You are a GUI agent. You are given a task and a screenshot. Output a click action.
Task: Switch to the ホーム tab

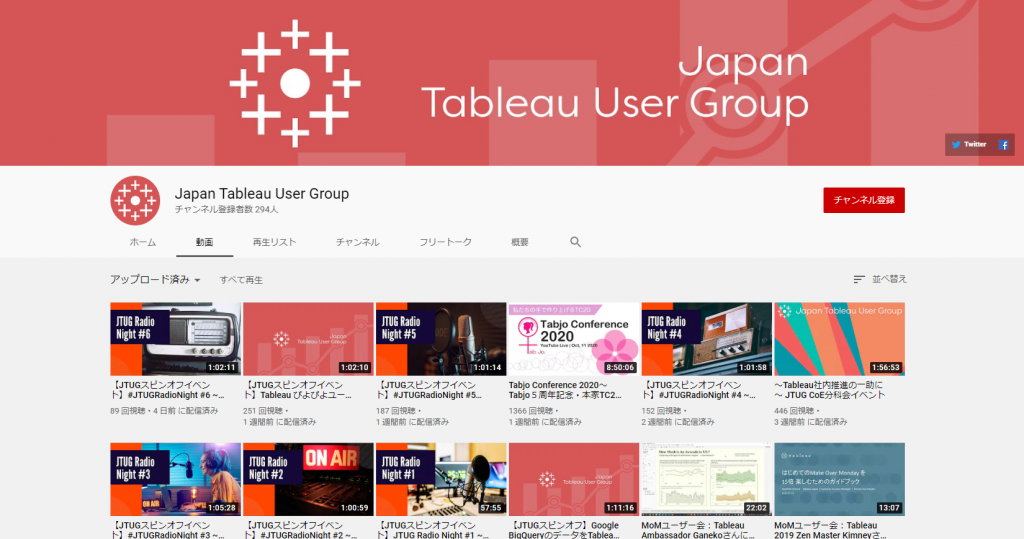[x=142, y=242]
